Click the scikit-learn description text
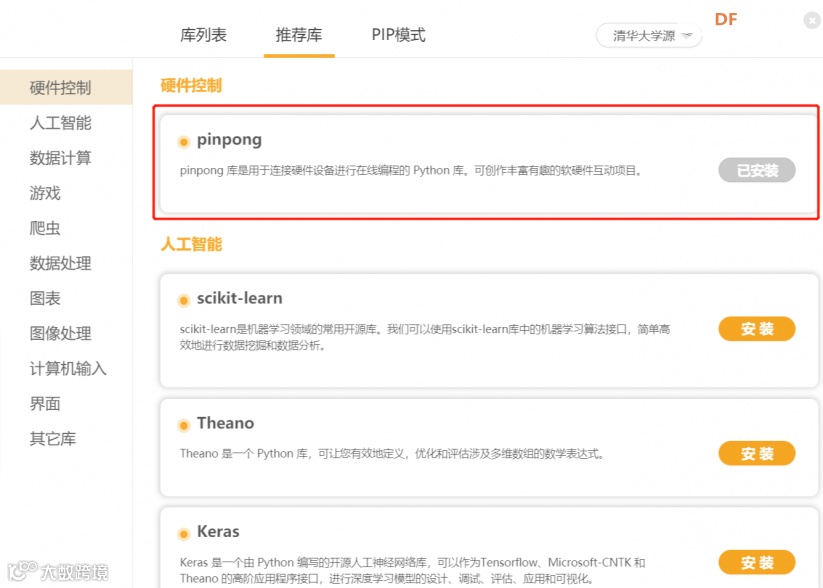This screenshot has height=588, width=823. (425, 337)
